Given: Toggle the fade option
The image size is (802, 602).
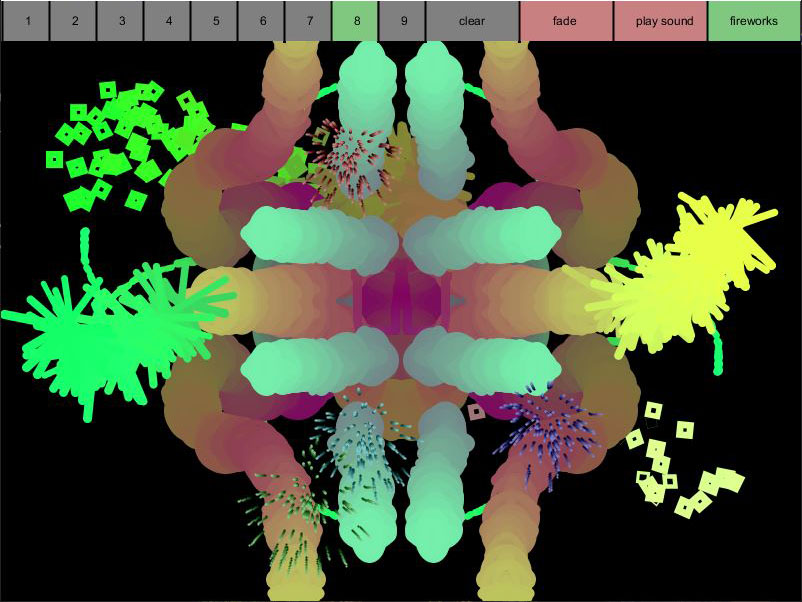Looking at the screenshot, I should (x=566, y=21).
